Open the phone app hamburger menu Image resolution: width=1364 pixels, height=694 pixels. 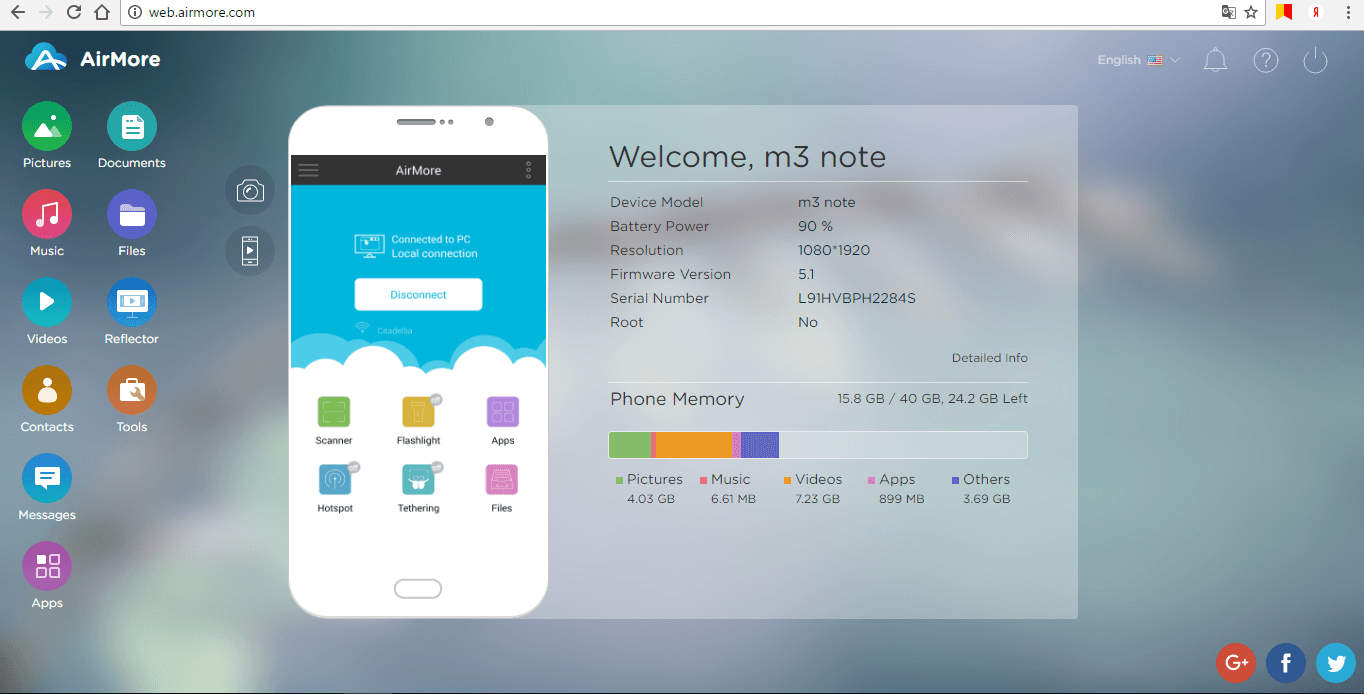(309, 170)
